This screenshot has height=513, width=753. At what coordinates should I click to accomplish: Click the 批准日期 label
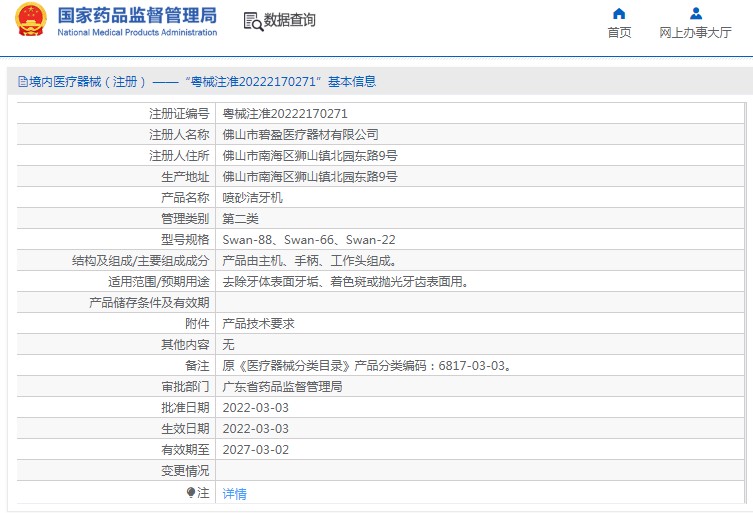185,408
